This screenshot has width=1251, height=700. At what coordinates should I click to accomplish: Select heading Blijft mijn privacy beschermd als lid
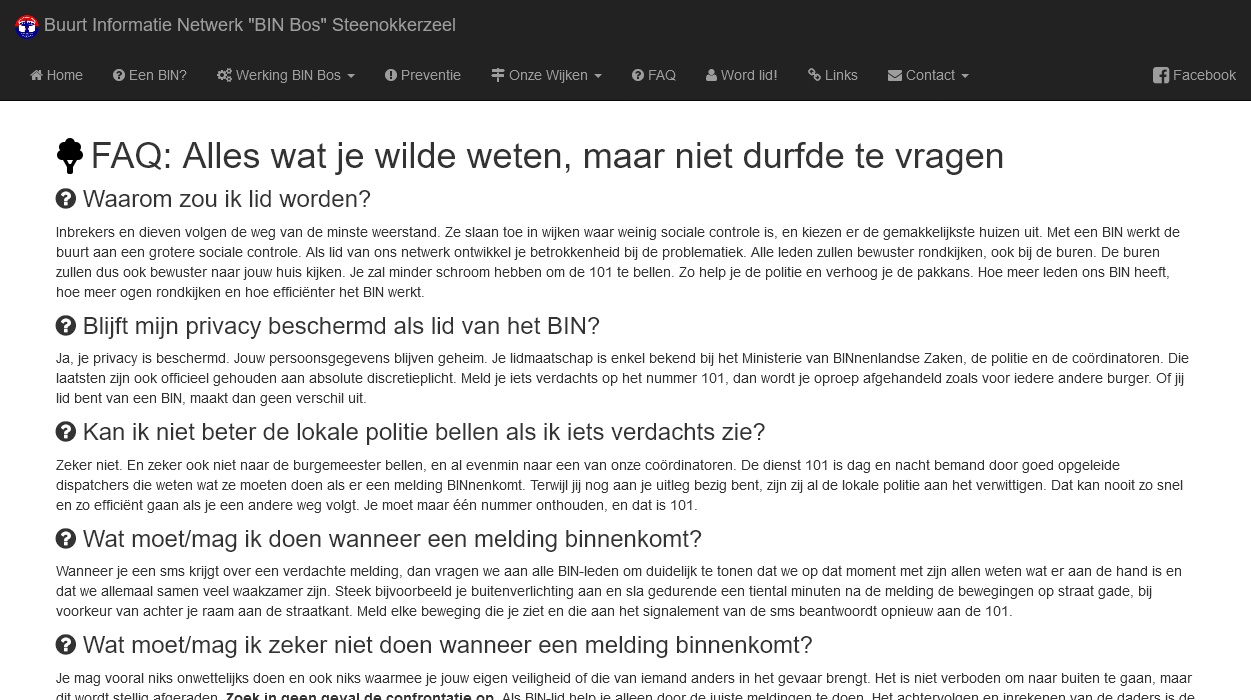coord(341,326)
